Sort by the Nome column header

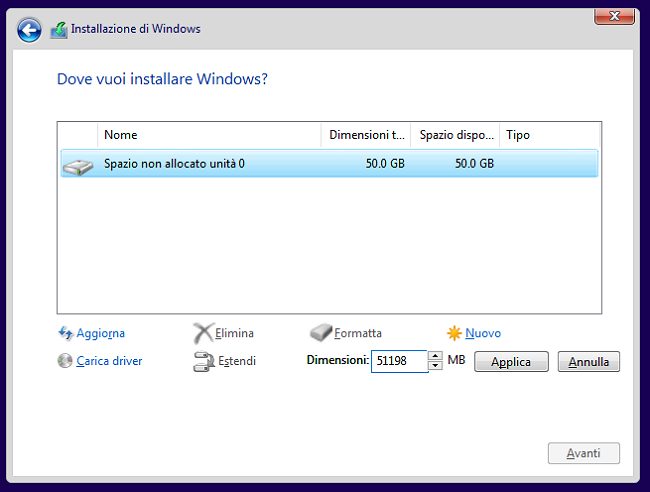(209, 135)
